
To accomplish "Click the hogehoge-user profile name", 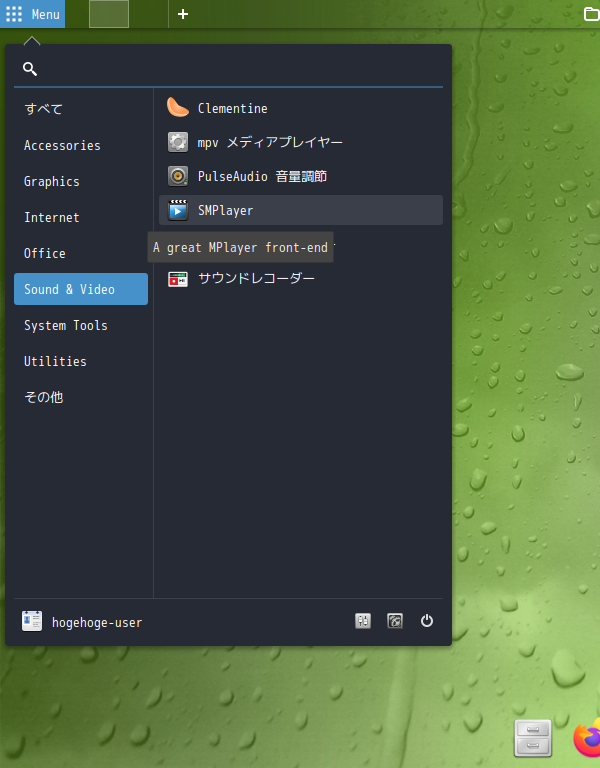I will (x=97, y=623).
